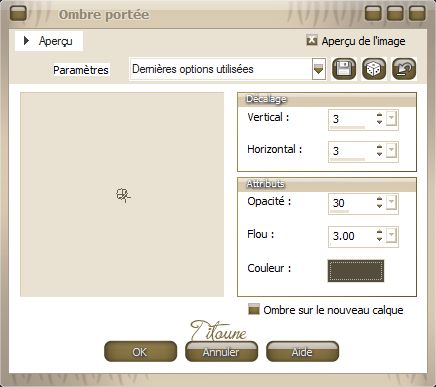Screen dimensions: 436x387
Task: Increase the Flou blur value
Action: (x=379, y=232)
